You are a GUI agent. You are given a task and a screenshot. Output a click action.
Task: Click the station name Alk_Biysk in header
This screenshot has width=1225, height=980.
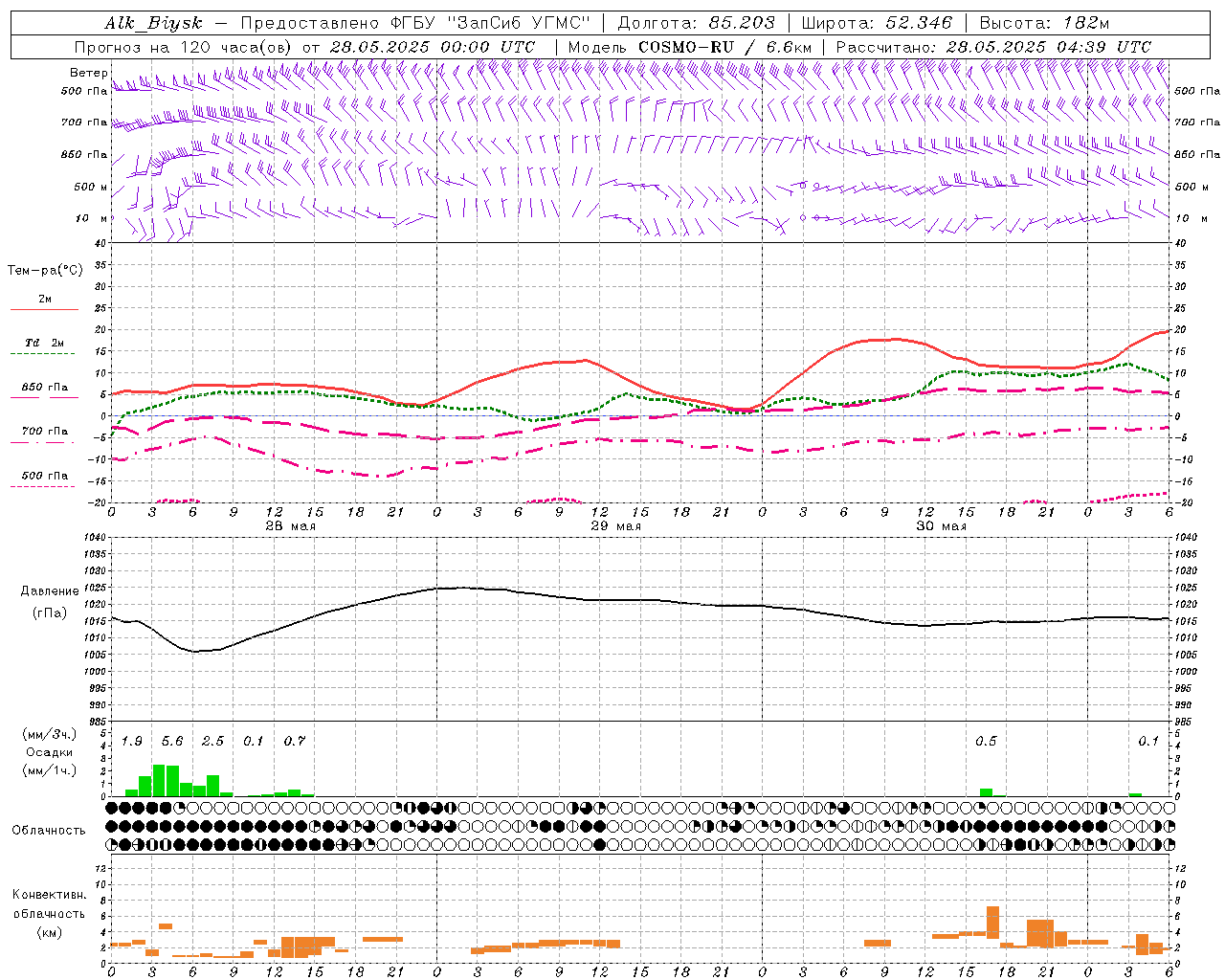[x=156, y=24]
